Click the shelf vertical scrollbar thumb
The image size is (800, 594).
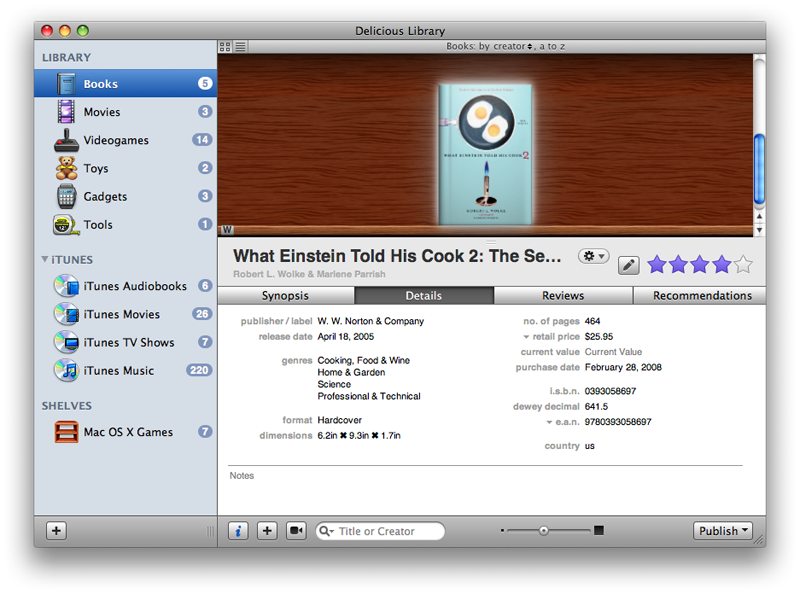pos(759,168)
